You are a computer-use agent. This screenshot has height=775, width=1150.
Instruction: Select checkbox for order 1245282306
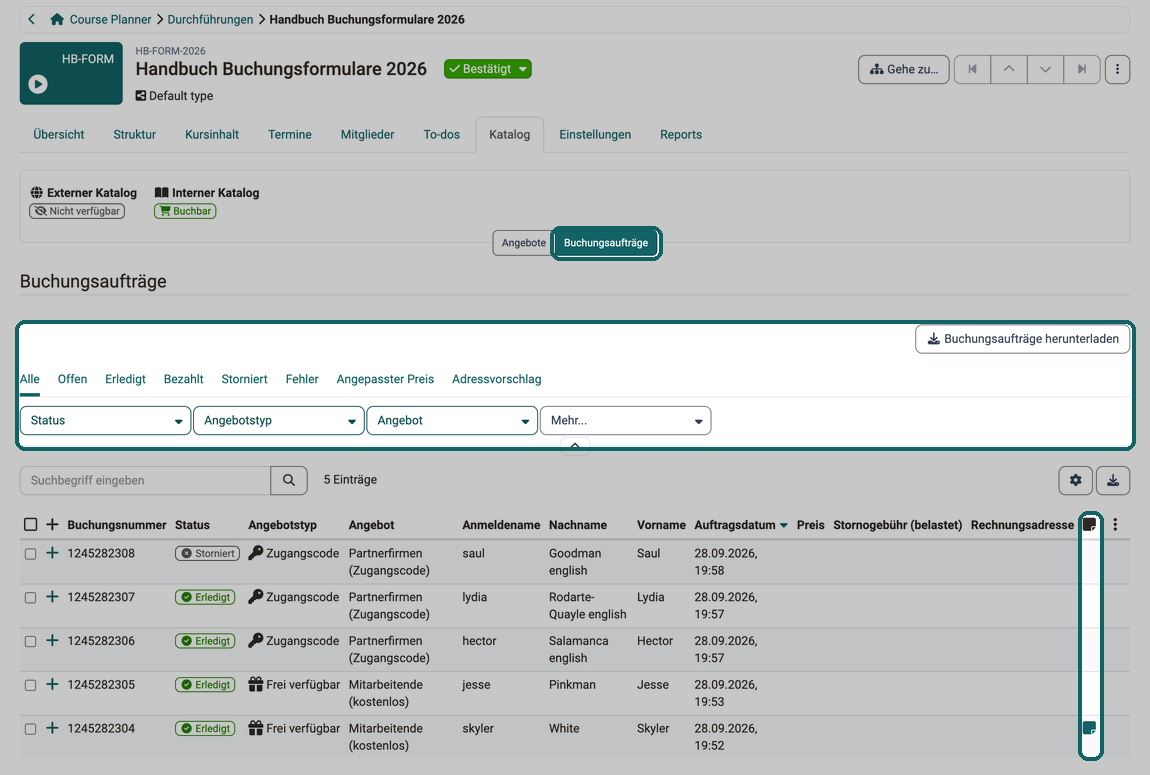pyautogui.click(x=30, y=642)
